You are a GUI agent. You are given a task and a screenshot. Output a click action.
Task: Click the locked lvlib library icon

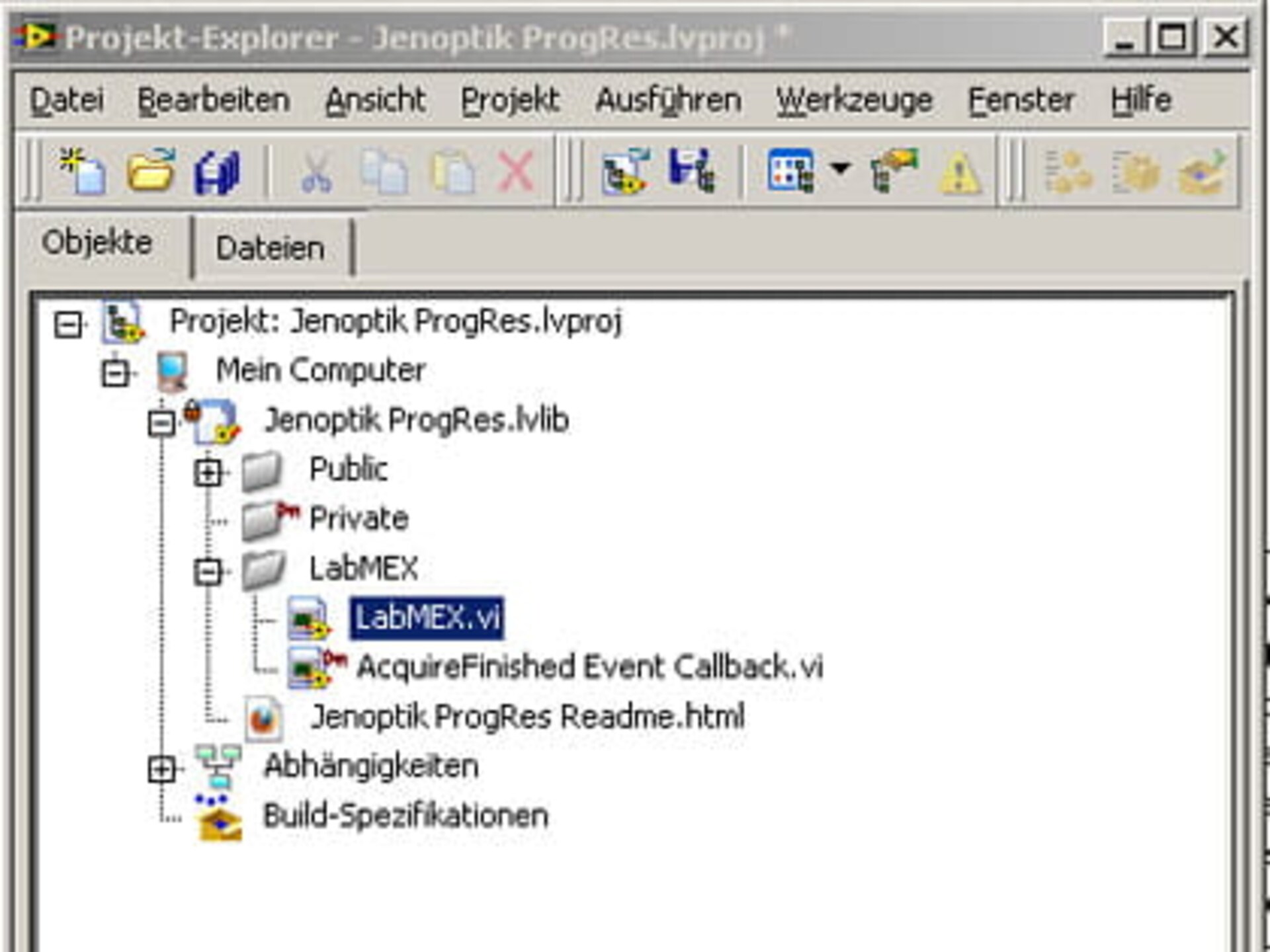coord(213,420)
